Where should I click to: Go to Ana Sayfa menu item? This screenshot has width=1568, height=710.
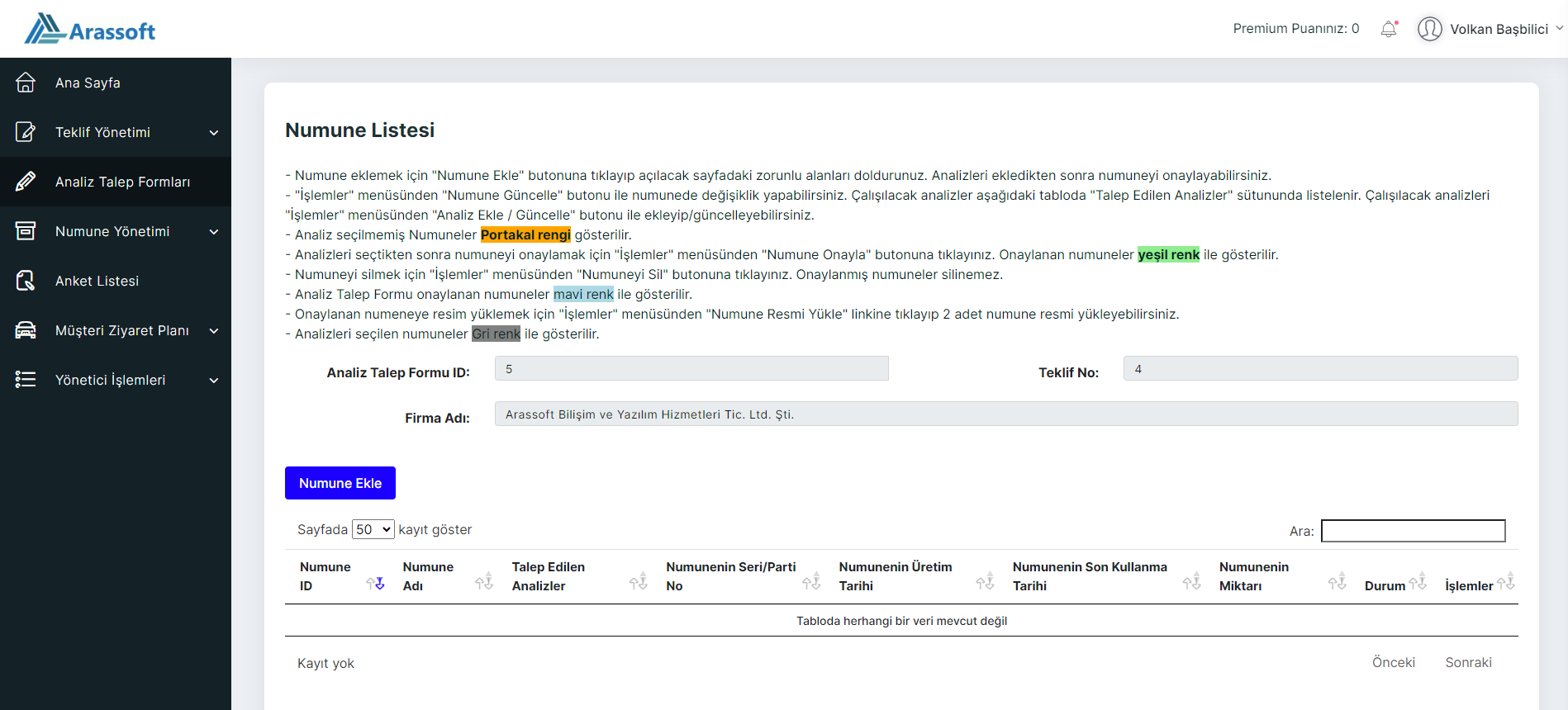point(116,83)
